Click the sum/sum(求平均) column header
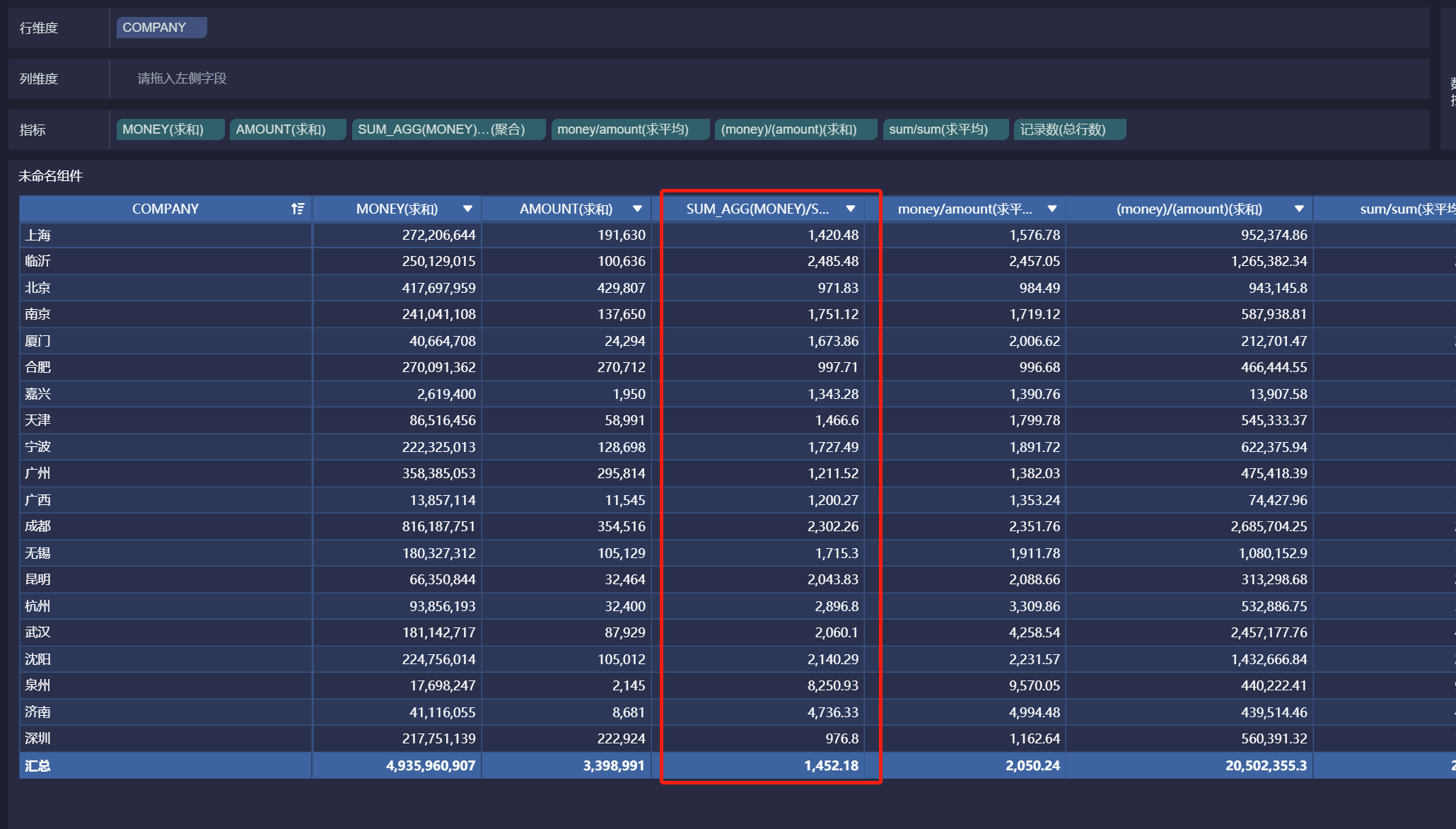Image resolution: width=1456 pixels, height=829 pixels. point(1385,209)
